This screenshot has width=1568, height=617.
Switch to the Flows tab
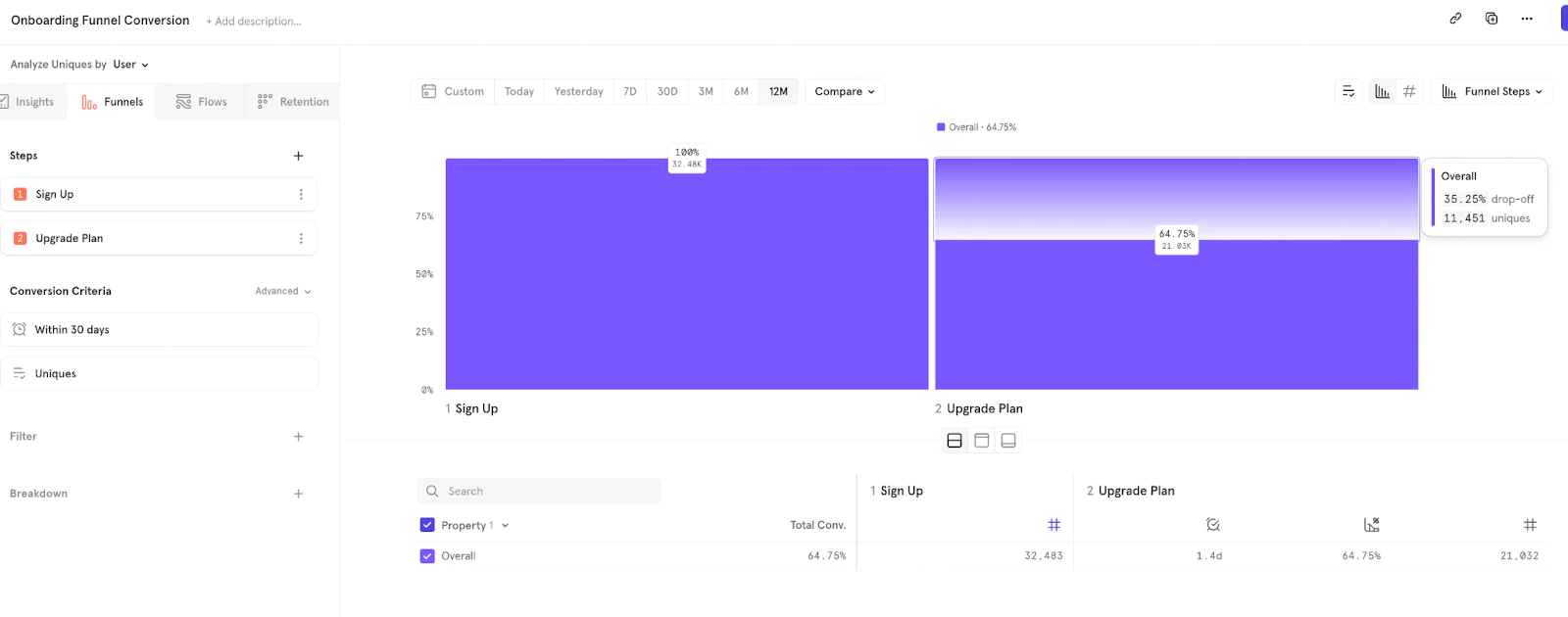(201, 102)
